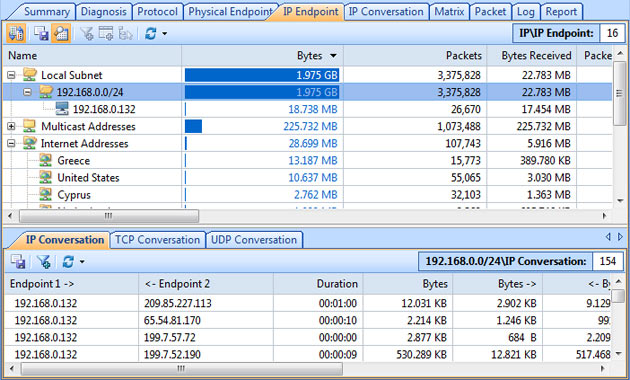This screenshot has width=630, height=380.
Task: Click the upper pane vertical scrollbar thumb
Action: coord(619,94)
